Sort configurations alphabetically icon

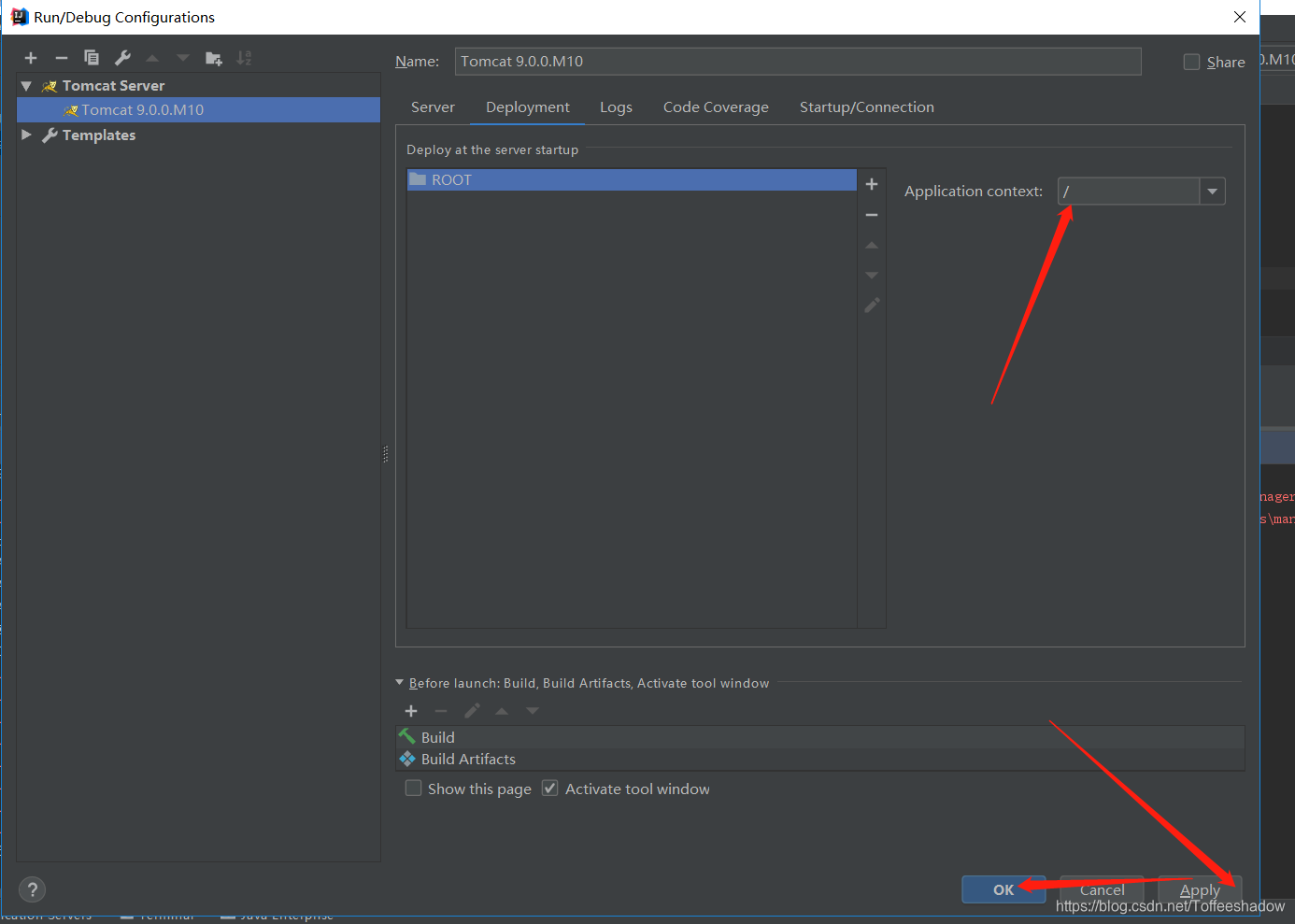point(244,58)
